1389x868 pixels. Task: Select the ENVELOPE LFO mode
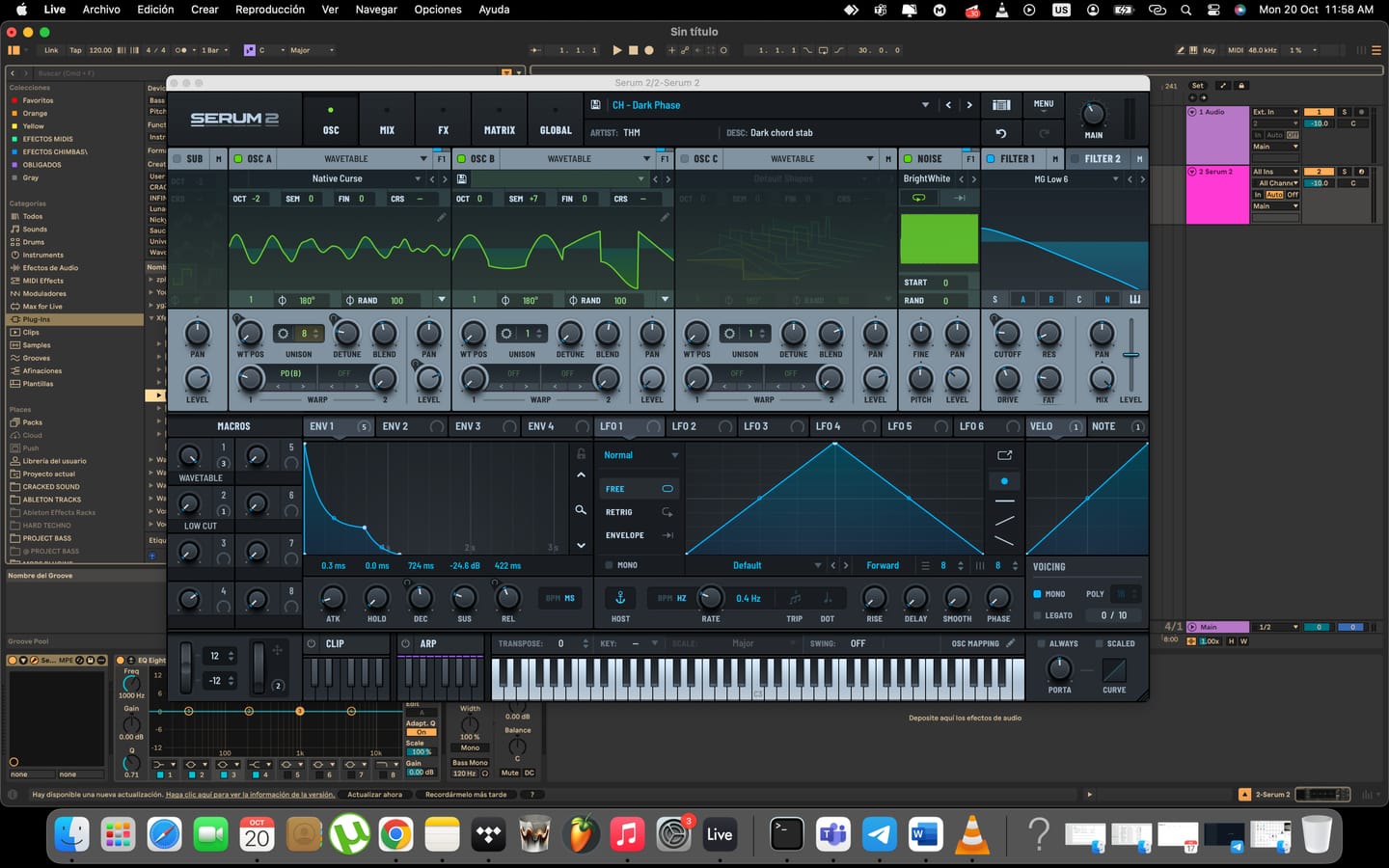[x=639, y=535]
